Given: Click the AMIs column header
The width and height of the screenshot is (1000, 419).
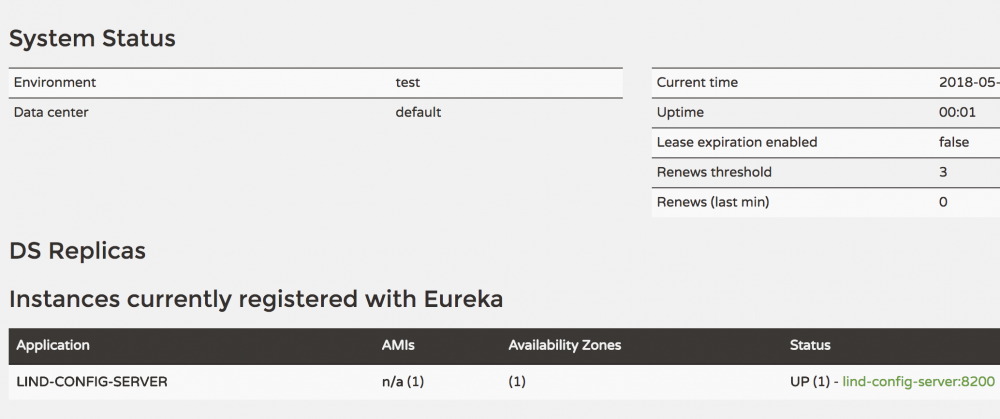Looking at the screenshot, I should [398, 345].
